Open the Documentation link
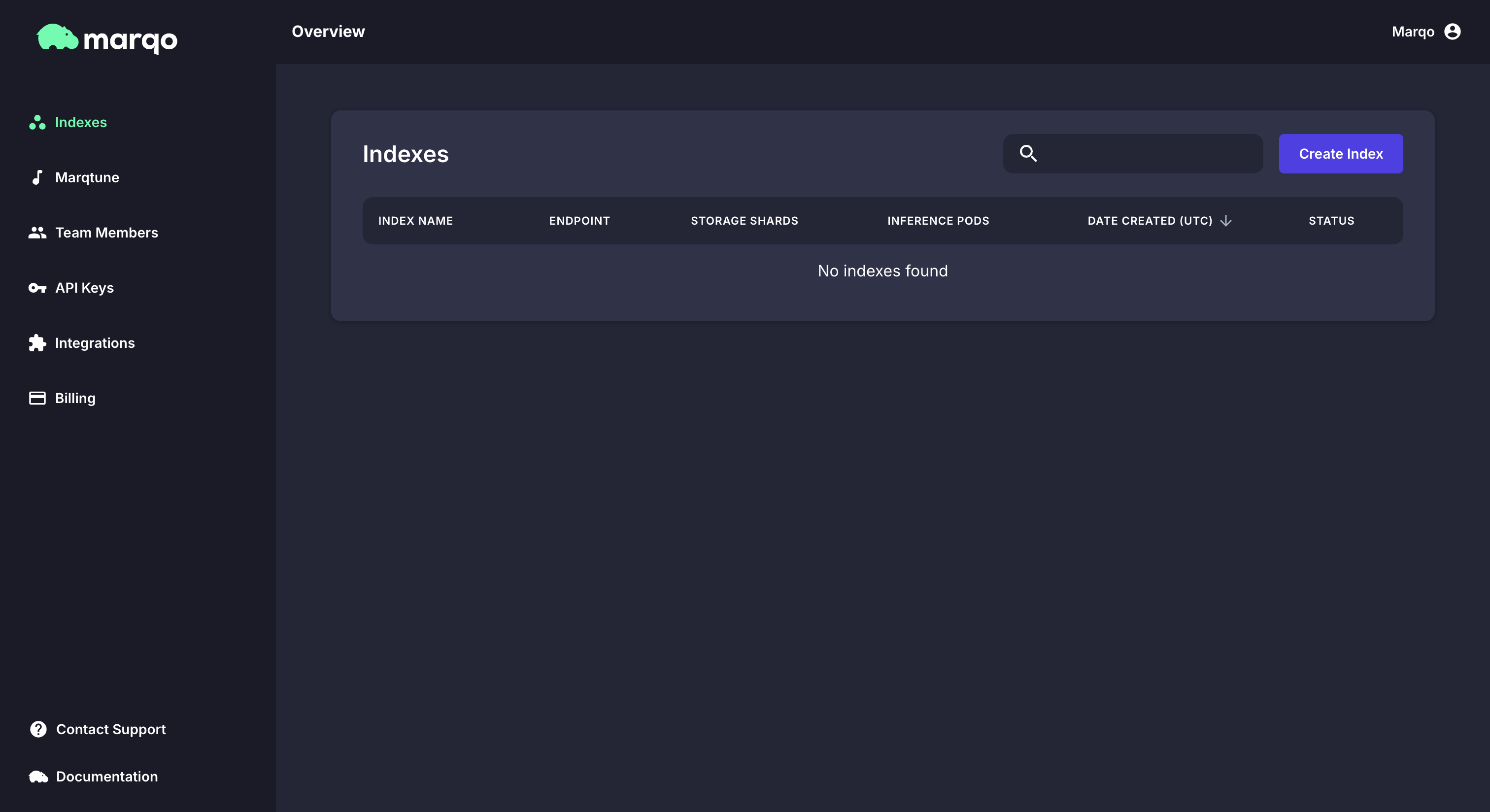 pos(107,777)
